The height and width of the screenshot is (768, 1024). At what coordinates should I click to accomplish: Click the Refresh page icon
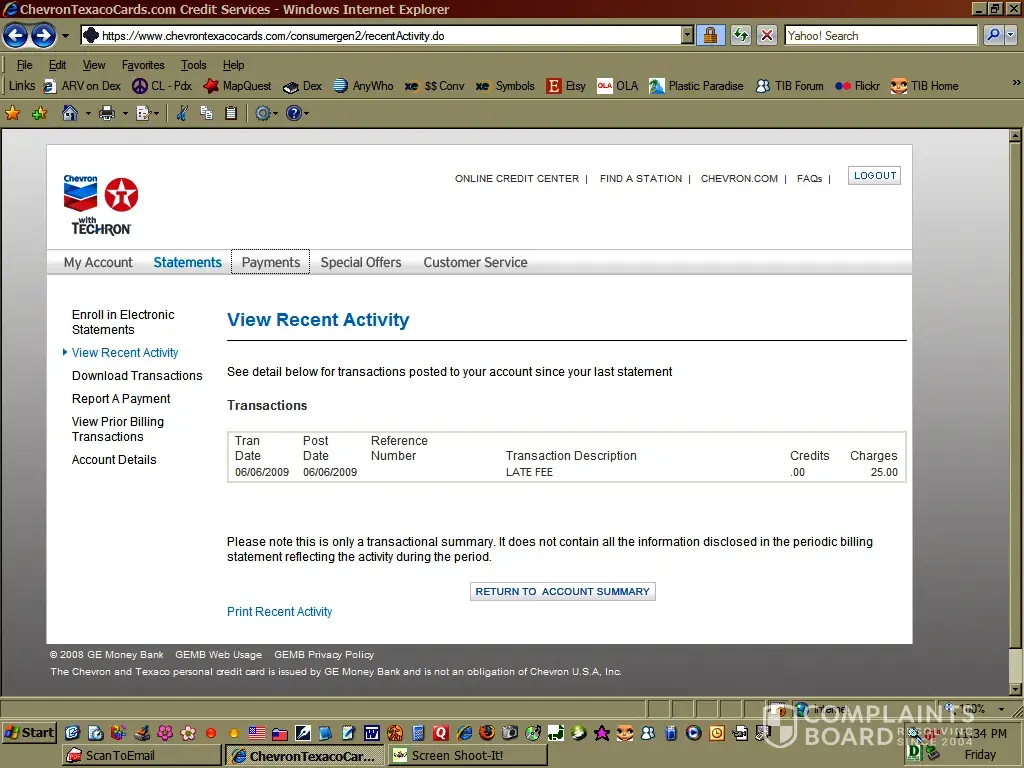click(740, 36)
